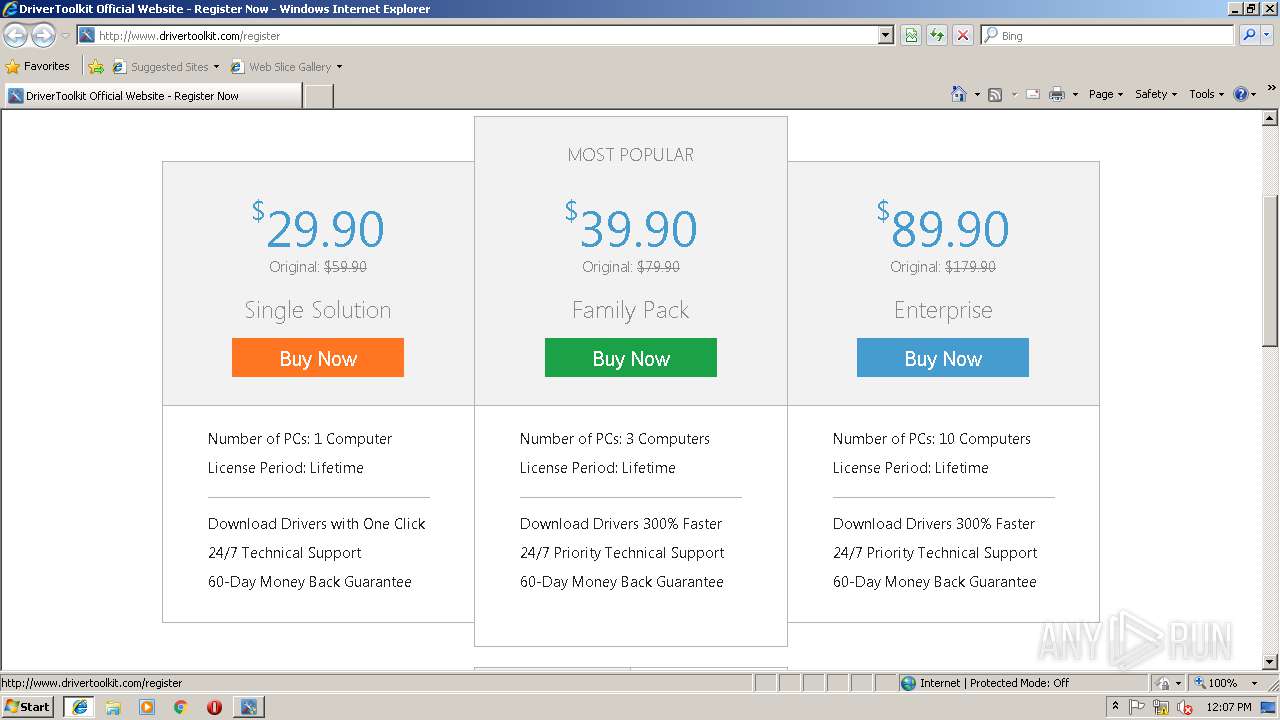The width and height of the screenshot is (1280, 720).
Task: Open the Home button dropdown arrow
Action: tap(977, 94)
